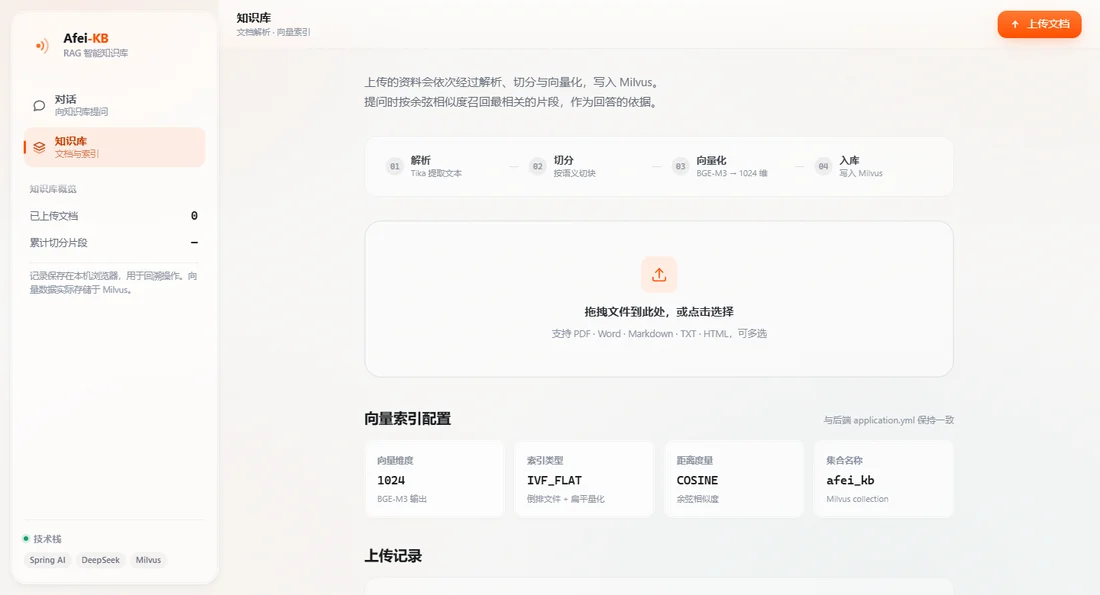This screenshot has width=1100, height=595.
Task: Click the BGE-M3 → 1024 维 step subtitle
Action: [732, 173]
